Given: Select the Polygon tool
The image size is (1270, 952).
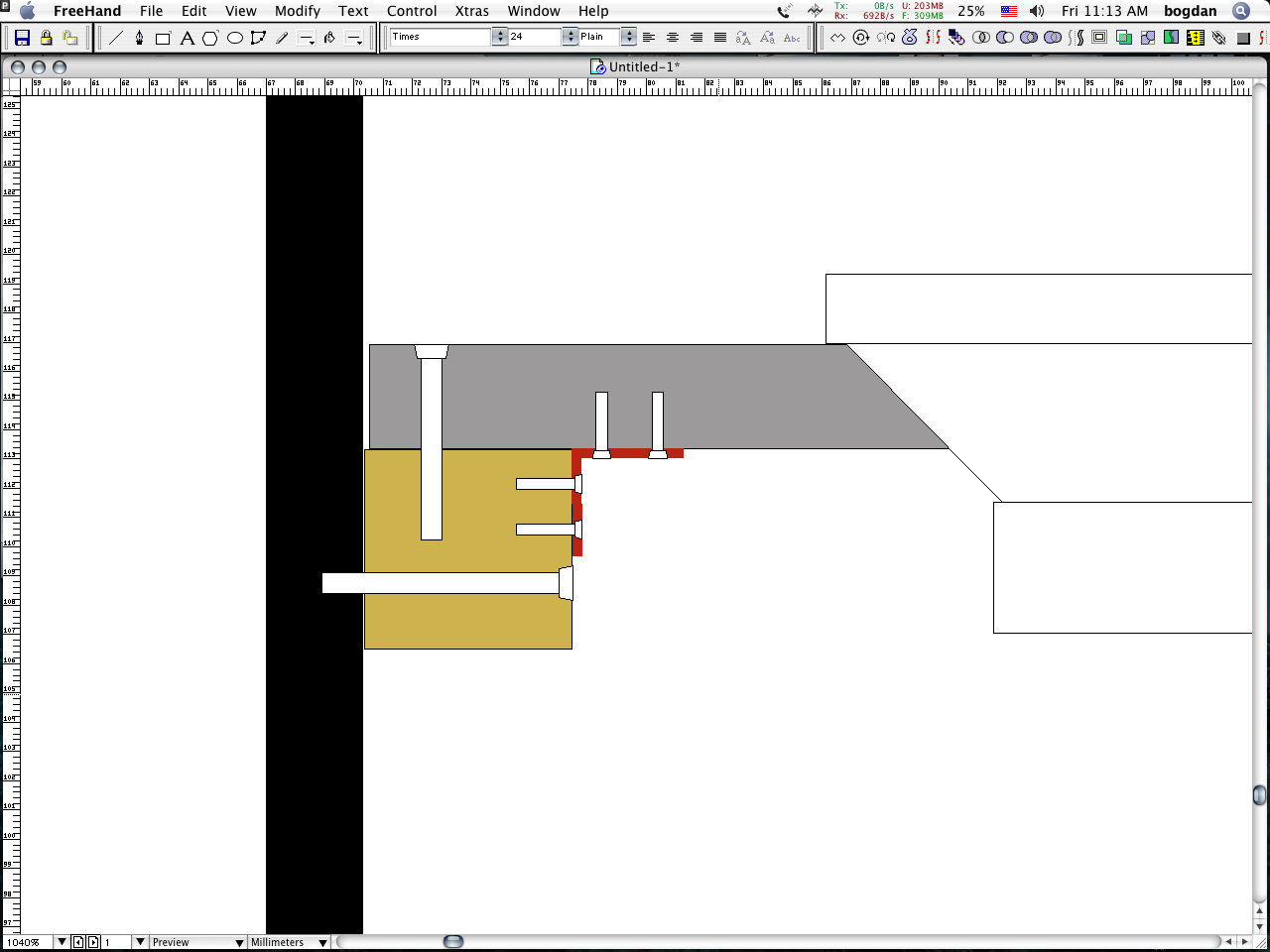Looking at the screenshot, I should pos(210,38).
